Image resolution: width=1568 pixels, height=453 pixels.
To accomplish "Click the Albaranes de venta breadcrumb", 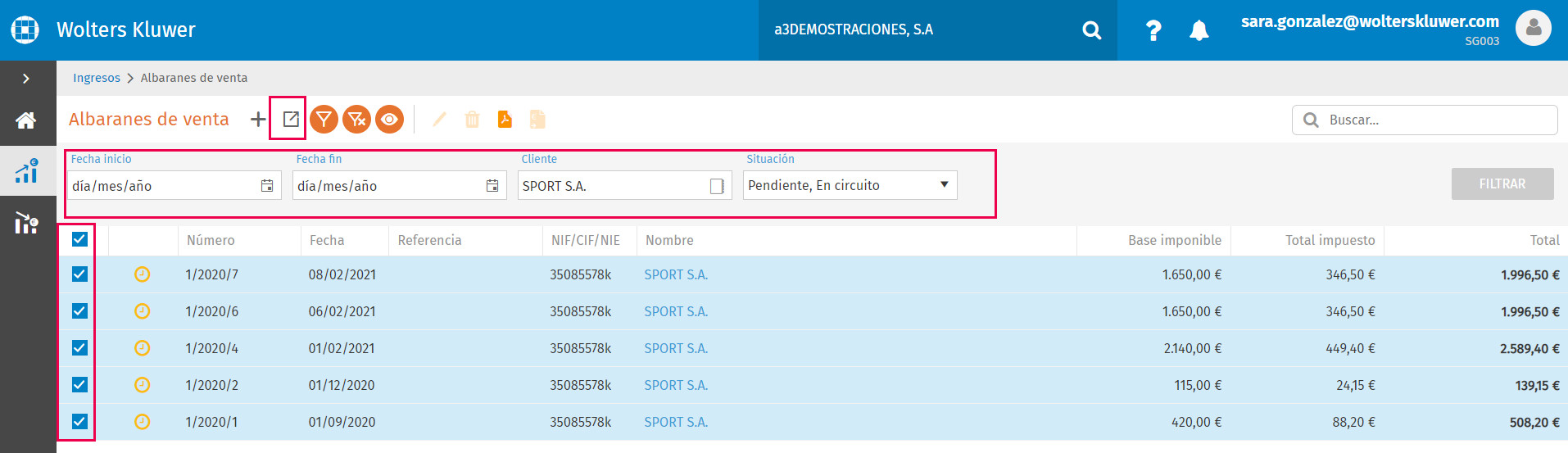I will tap(194, 78).
